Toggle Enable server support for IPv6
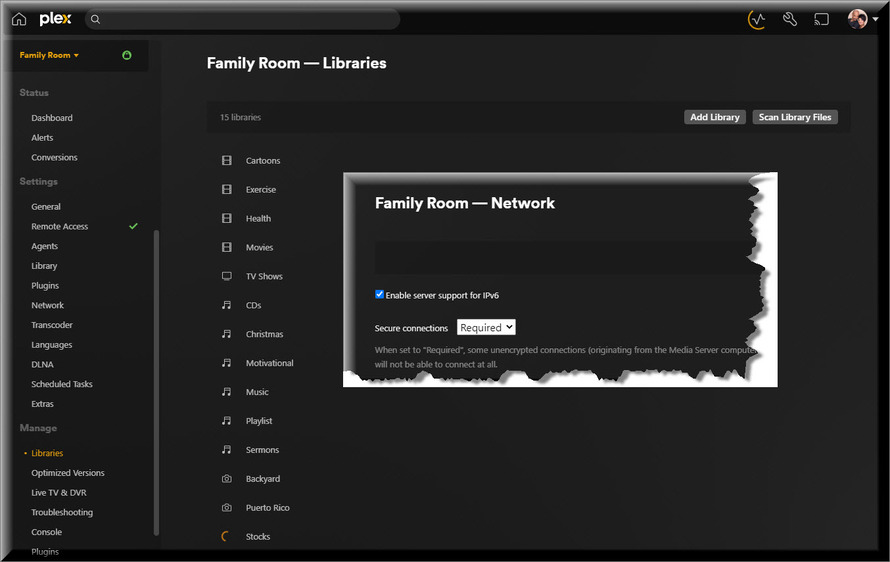Screen dimensions: 890x562 379,294
